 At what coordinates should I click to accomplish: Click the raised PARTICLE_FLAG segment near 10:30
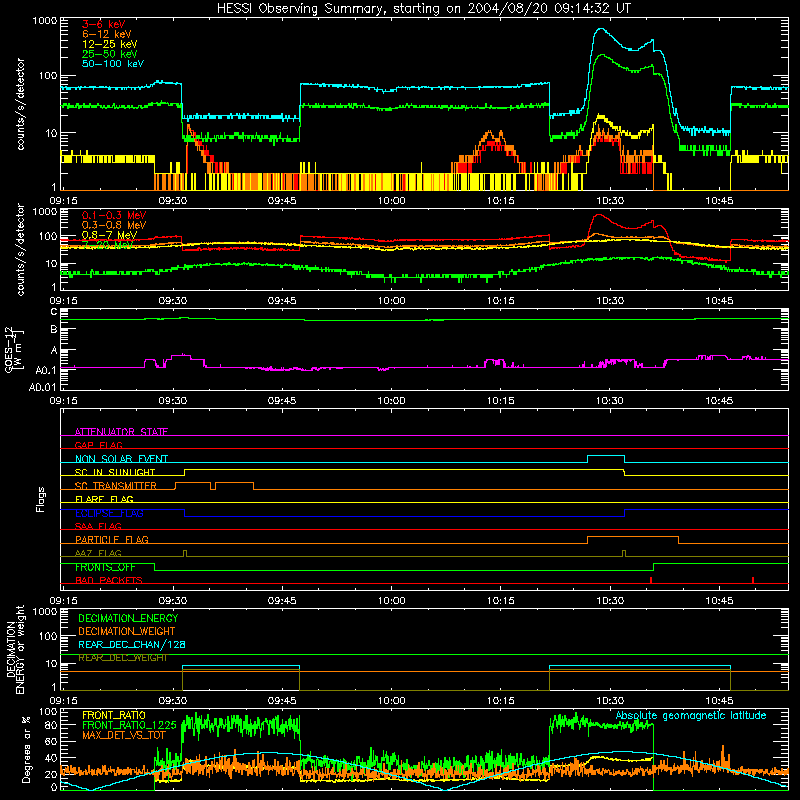click(633, 537)
